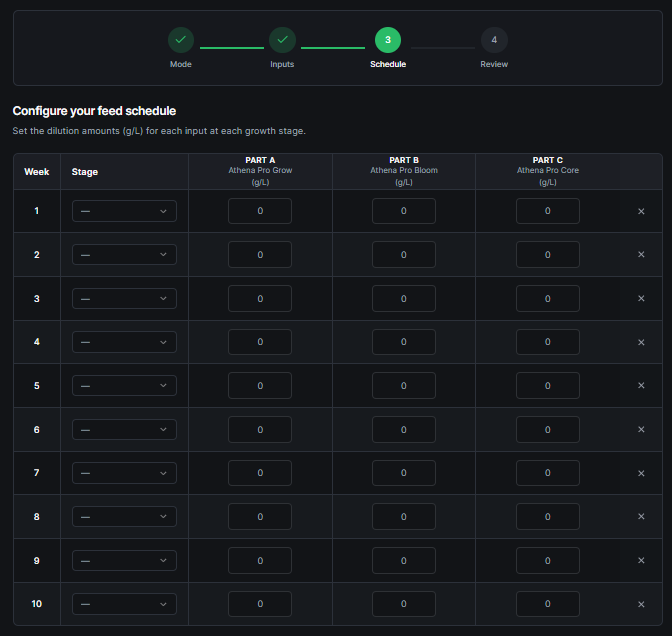The width and height of the screenshot is (672, 636).
Task: Edit week 3 Athena Pro Core amount
Action: [x=548, y=299]
